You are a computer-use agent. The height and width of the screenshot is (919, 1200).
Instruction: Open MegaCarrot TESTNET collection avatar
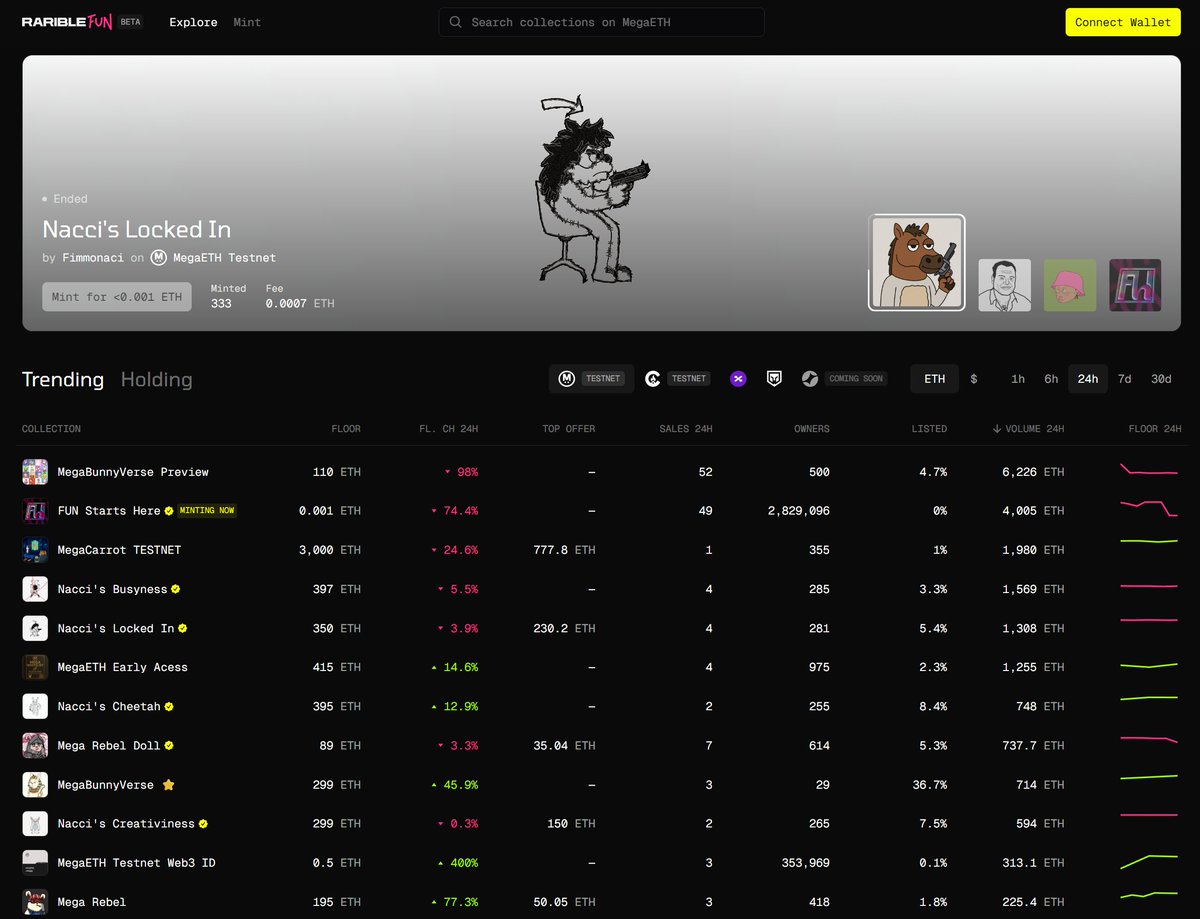[35, 550]
